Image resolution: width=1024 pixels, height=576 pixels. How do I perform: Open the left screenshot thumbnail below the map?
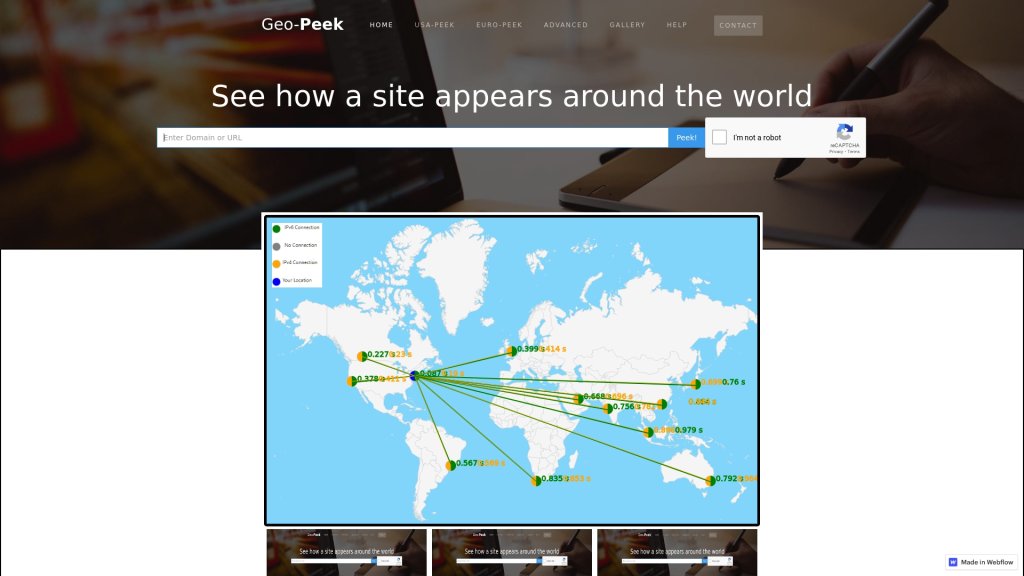(346, 552)
